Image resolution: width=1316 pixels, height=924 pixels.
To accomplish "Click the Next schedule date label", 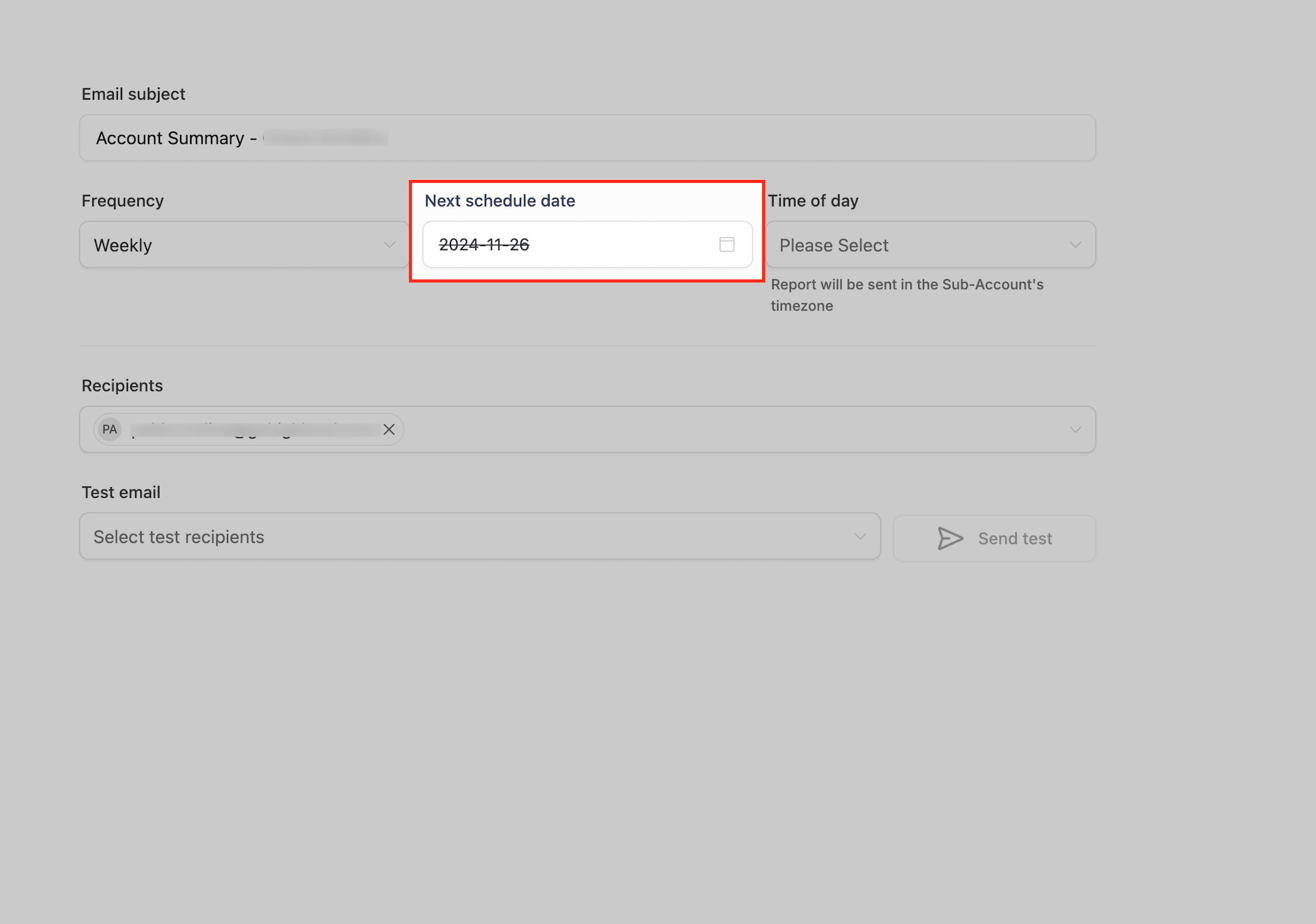I will coord(500,201).
